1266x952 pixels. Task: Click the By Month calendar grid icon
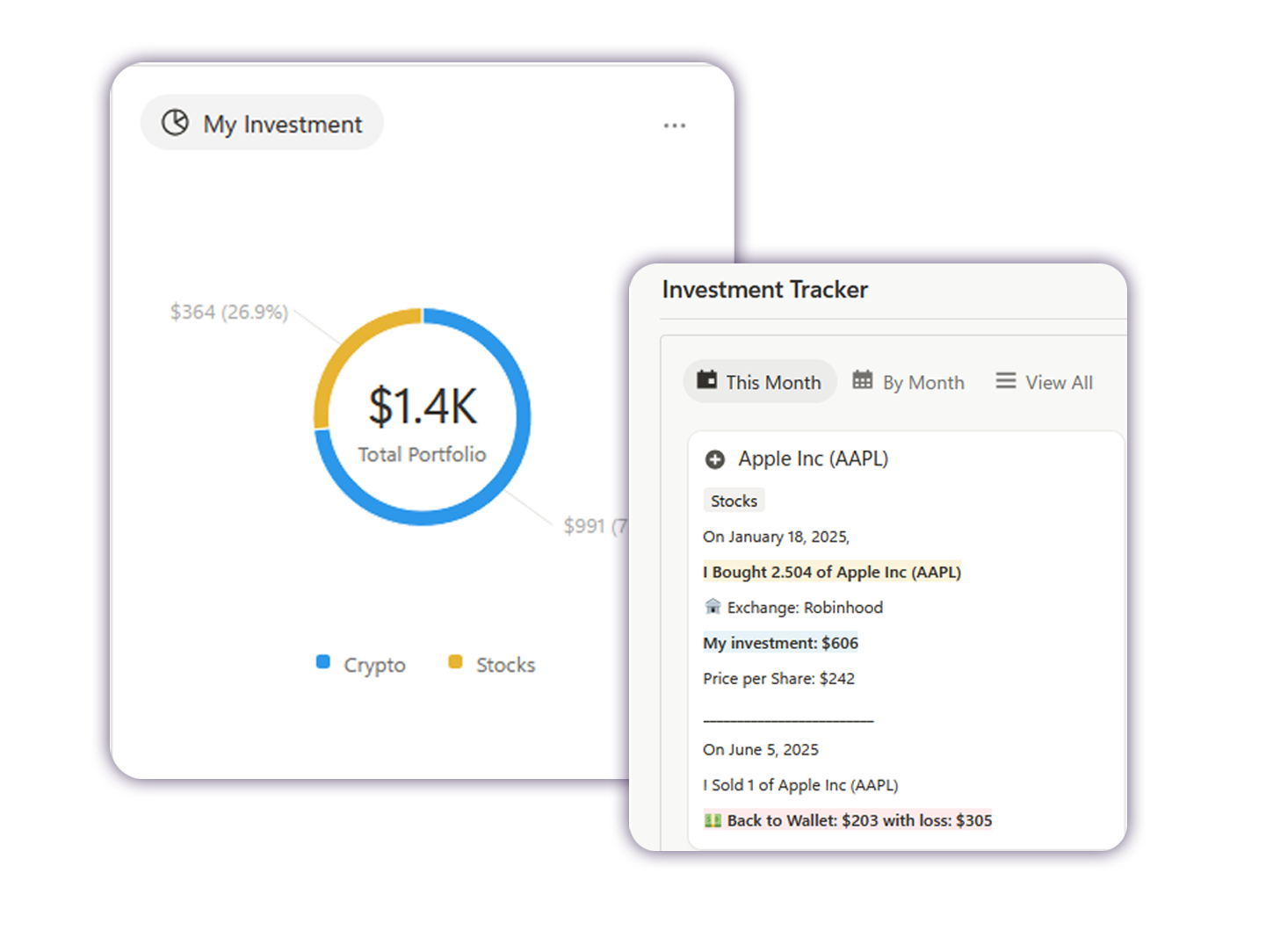[x=863, y=380]
